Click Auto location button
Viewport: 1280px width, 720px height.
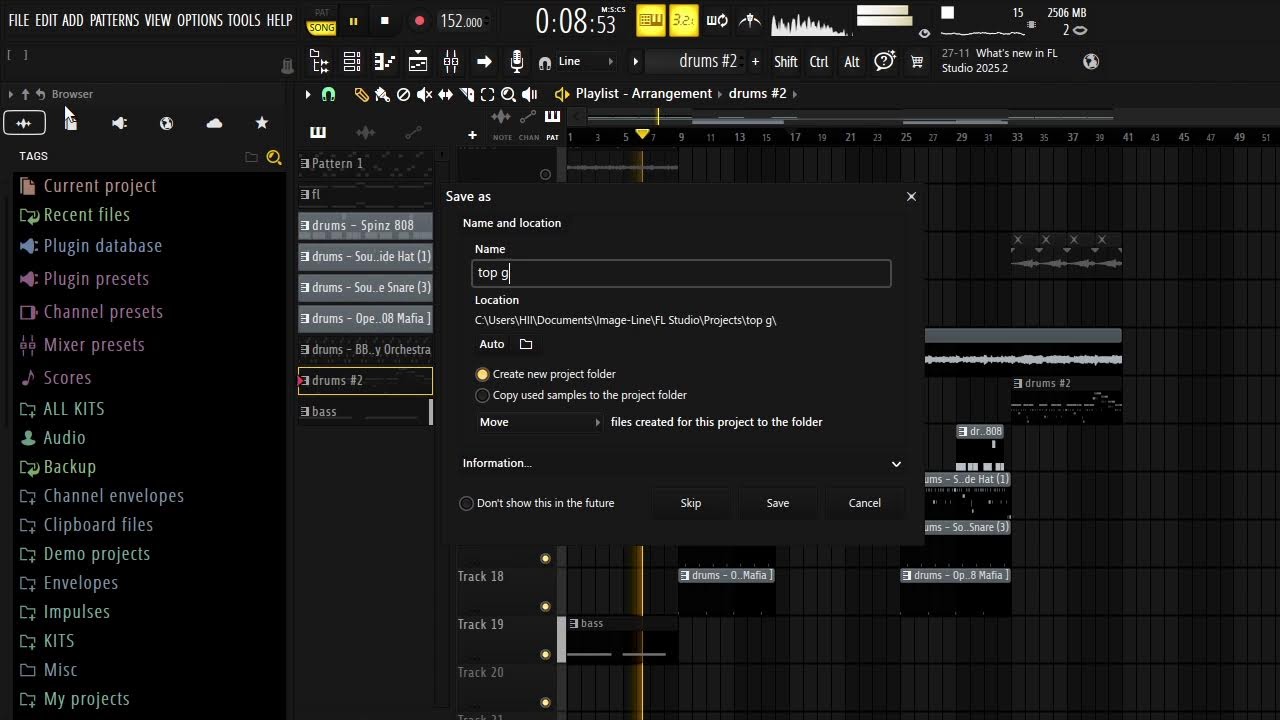492,344
